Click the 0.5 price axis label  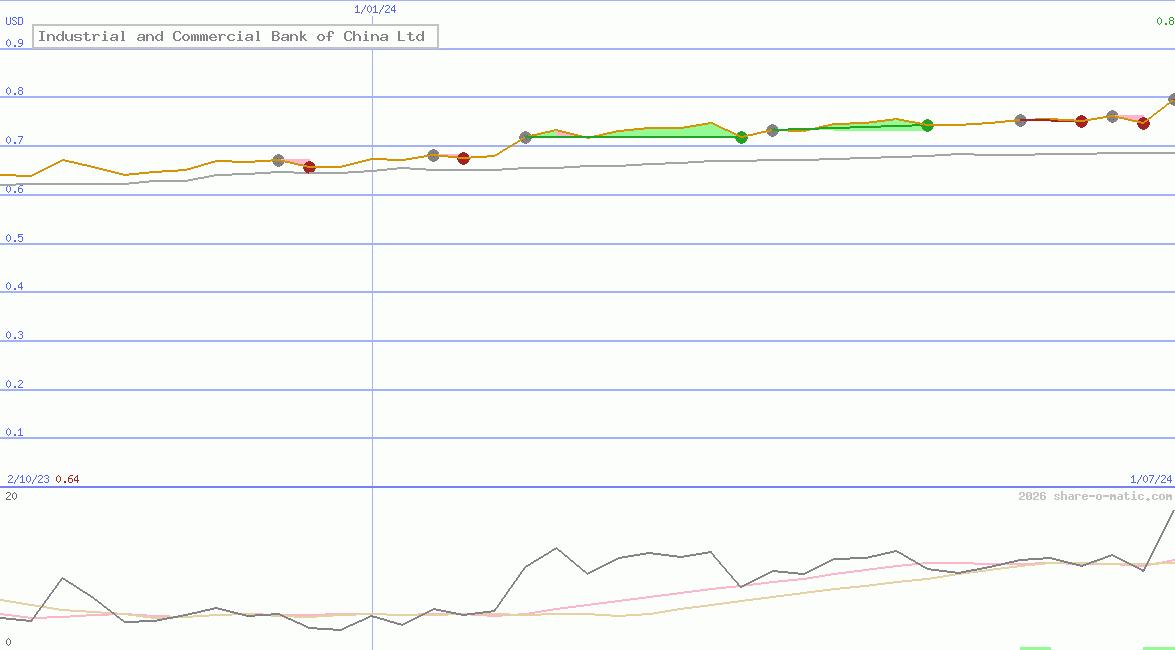[15, 238]
